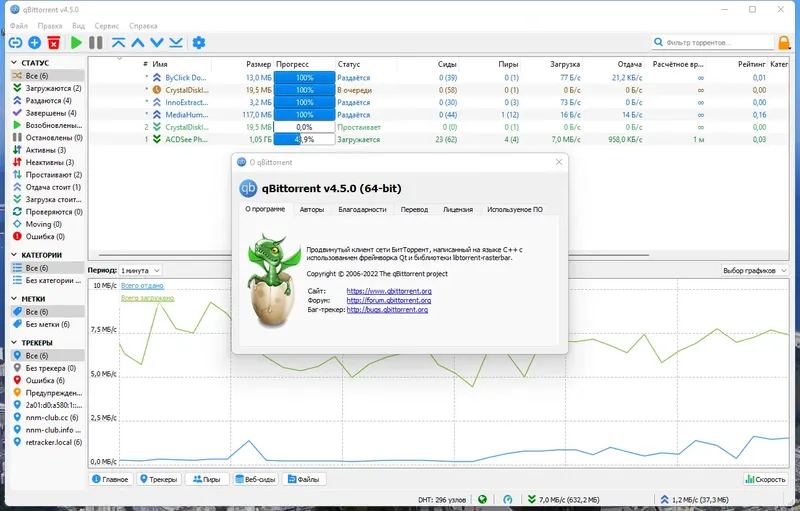Filter by Проверяются (0) status
The height and width of the screenshot is (511, 800).
click(x=47, y=212)
